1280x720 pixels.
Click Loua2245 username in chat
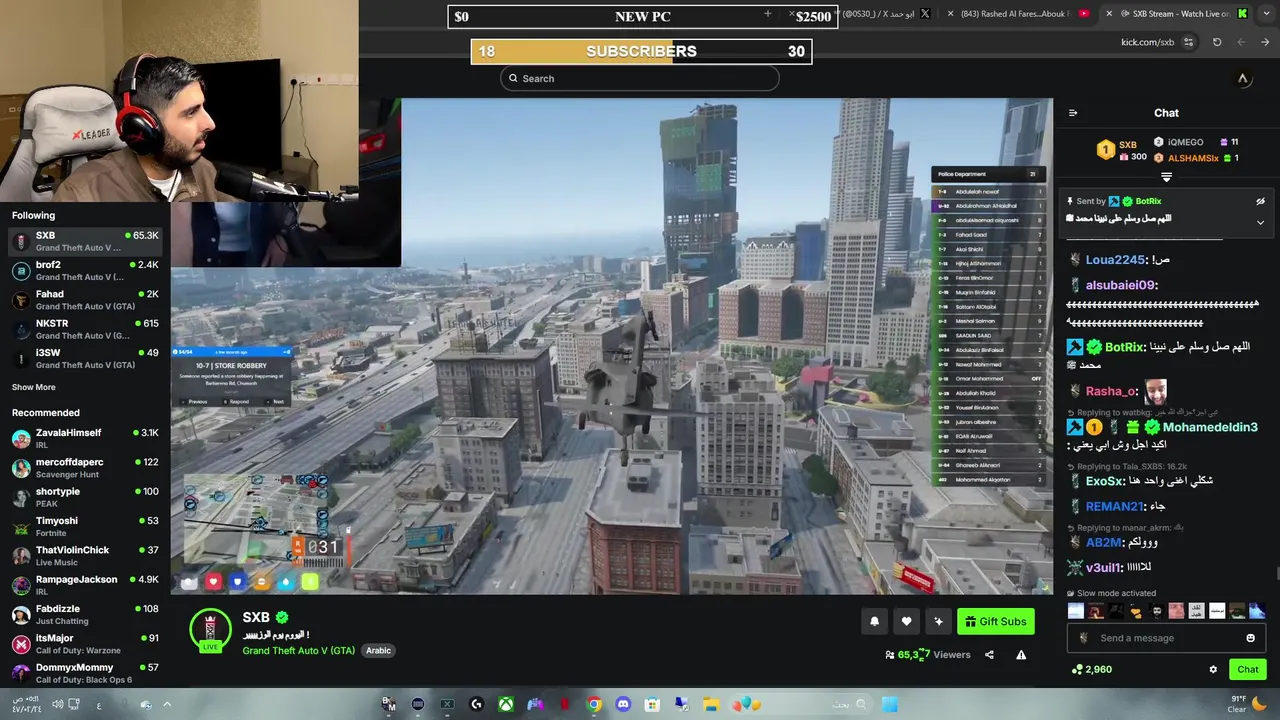tap(1115, 259)
